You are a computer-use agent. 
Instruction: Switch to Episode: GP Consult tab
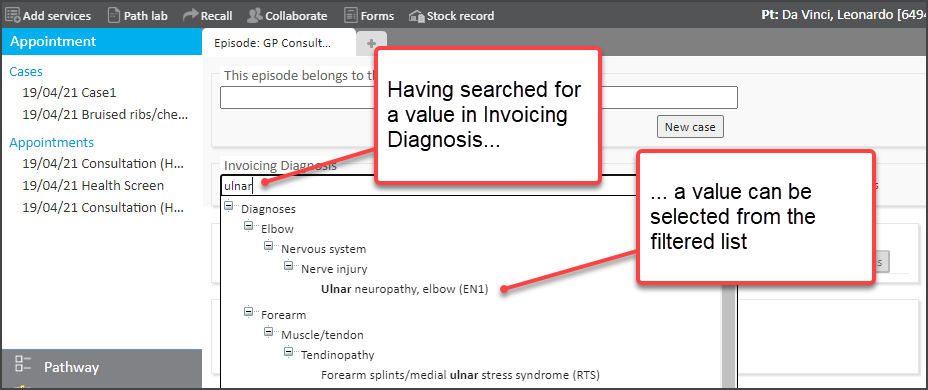279,43
